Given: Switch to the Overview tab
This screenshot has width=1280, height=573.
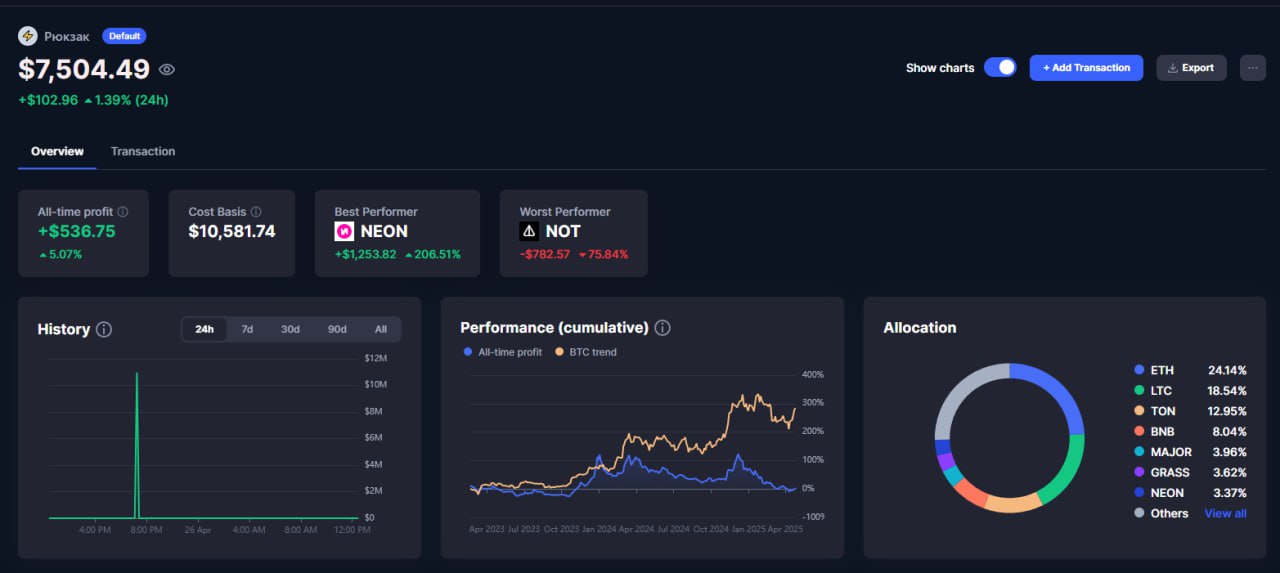Looking at the screenshot, I should pyautogui.click(x=57, y=151).
